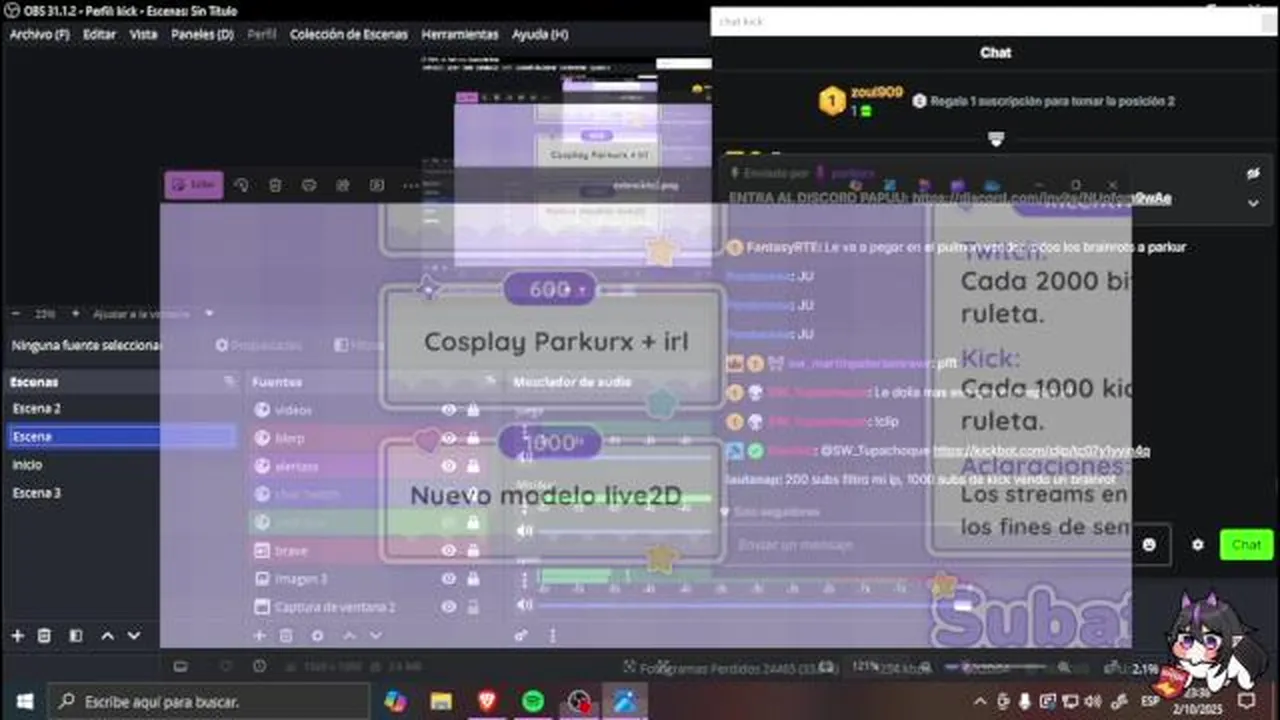Select Escena 3 in scenes list

pos(122,492)
